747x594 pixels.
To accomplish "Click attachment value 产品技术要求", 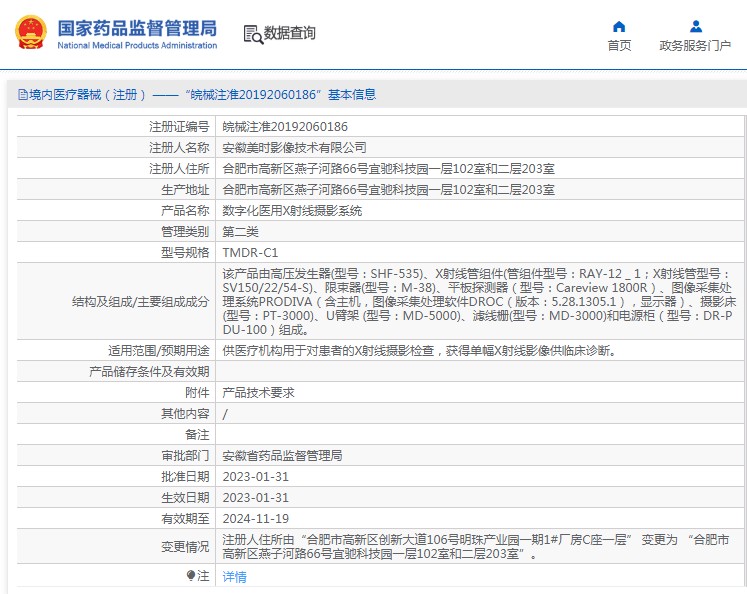I will [259, 393].
